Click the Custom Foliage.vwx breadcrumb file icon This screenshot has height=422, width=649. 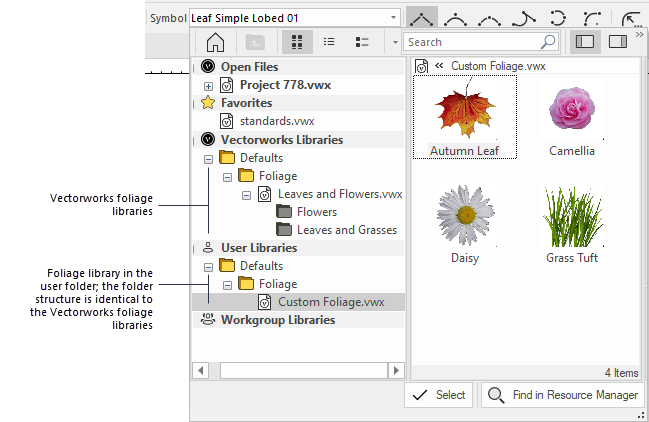click(421, 66)
